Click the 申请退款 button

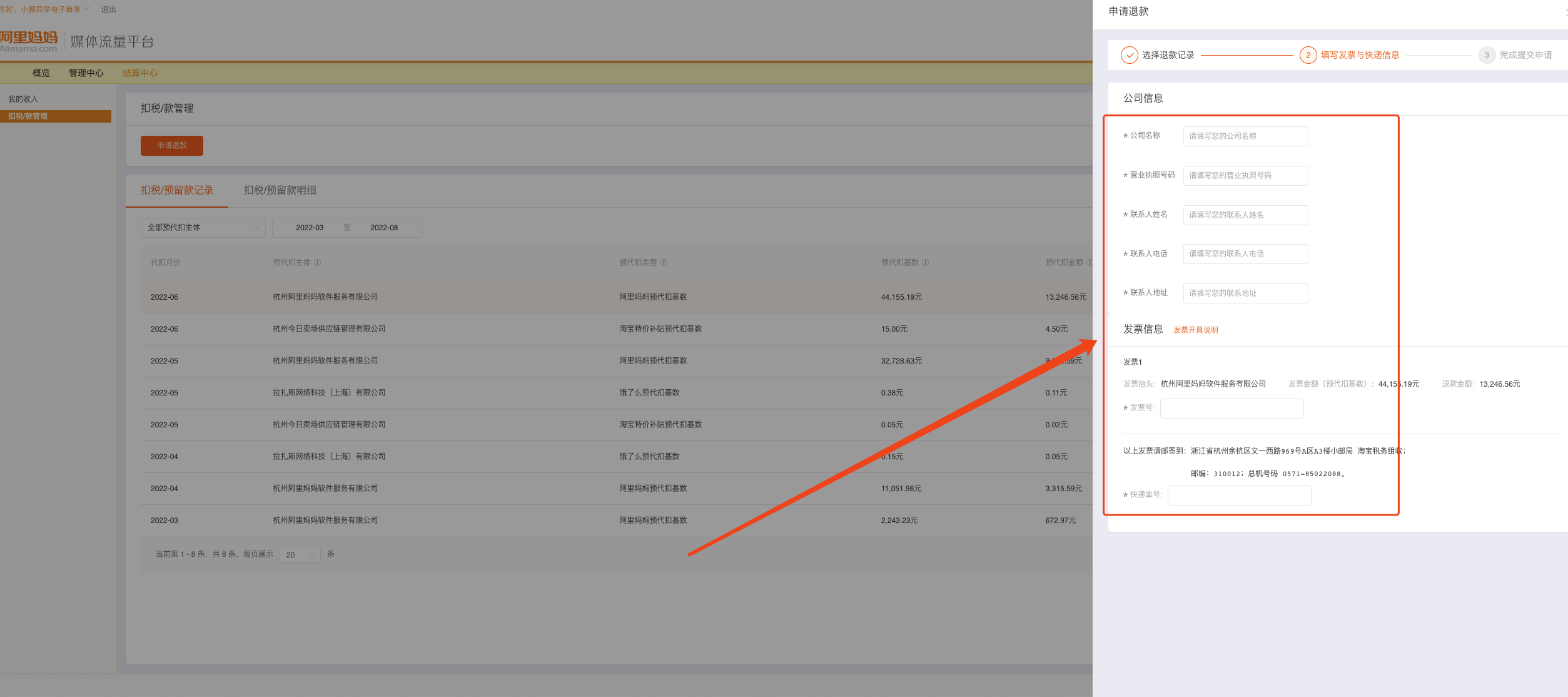click(172, 146)
